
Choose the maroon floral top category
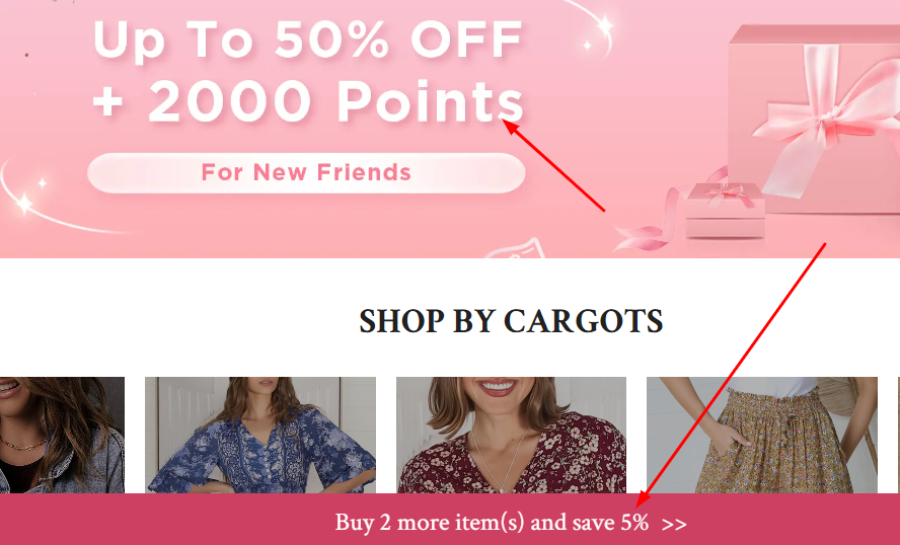click(511, 435)
